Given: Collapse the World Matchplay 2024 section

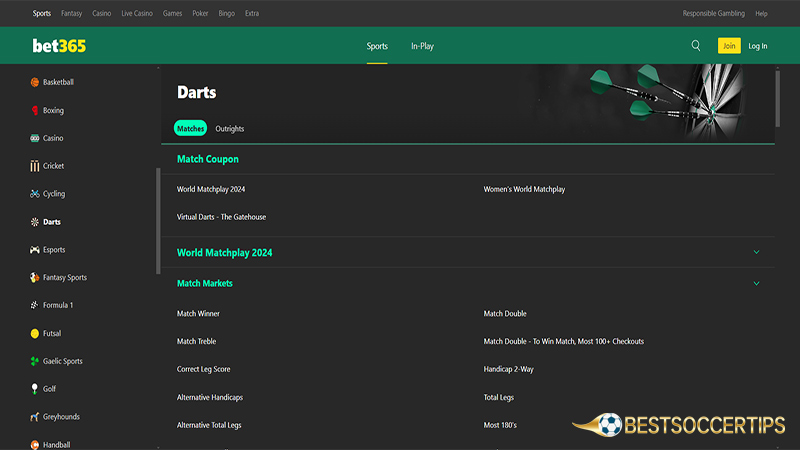Looking at the screenshot, I should 757,252.
